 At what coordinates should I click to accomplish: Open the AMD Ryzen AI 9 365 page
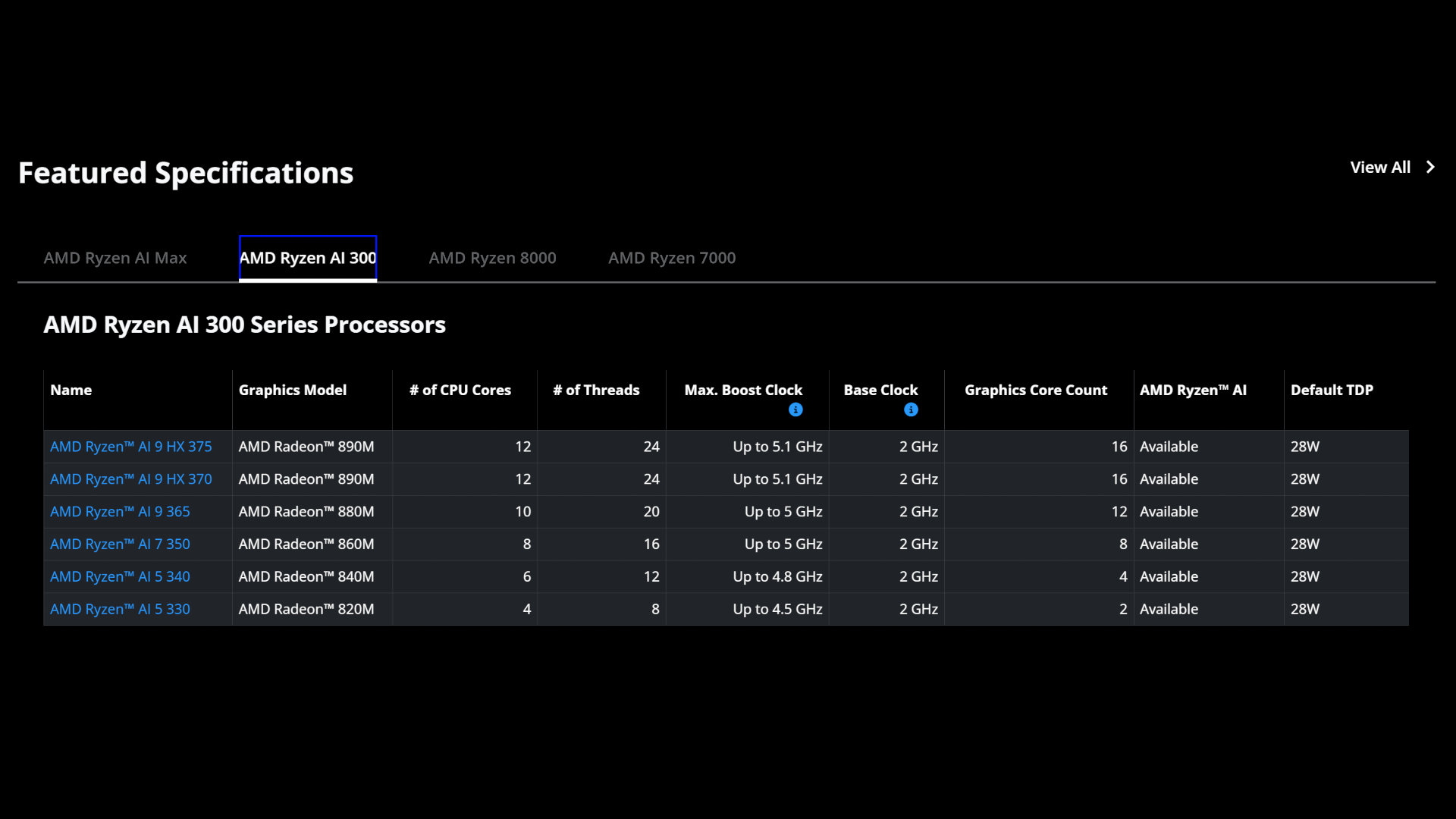coord(119,511)
